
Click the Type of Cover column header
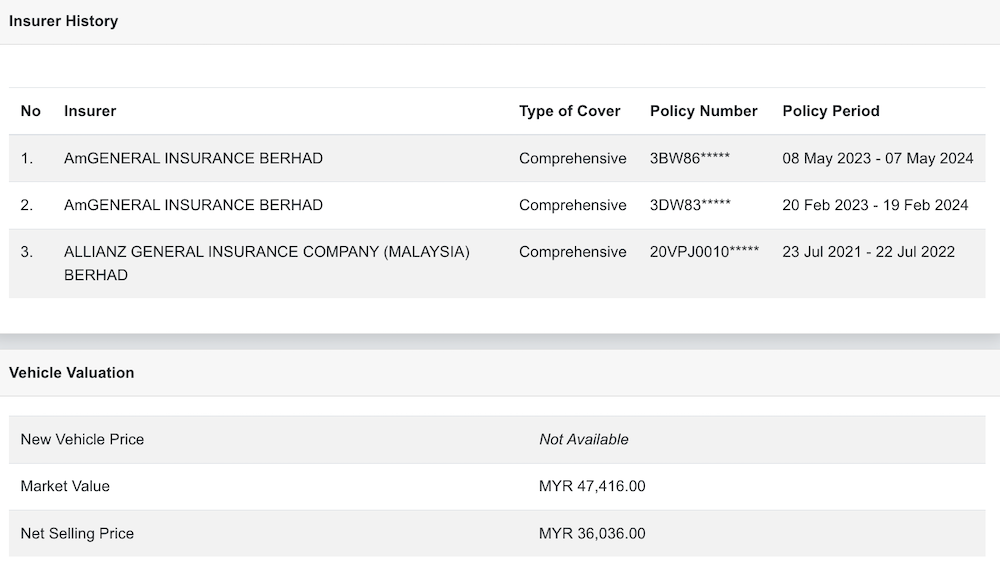click(x=569, y=111)
